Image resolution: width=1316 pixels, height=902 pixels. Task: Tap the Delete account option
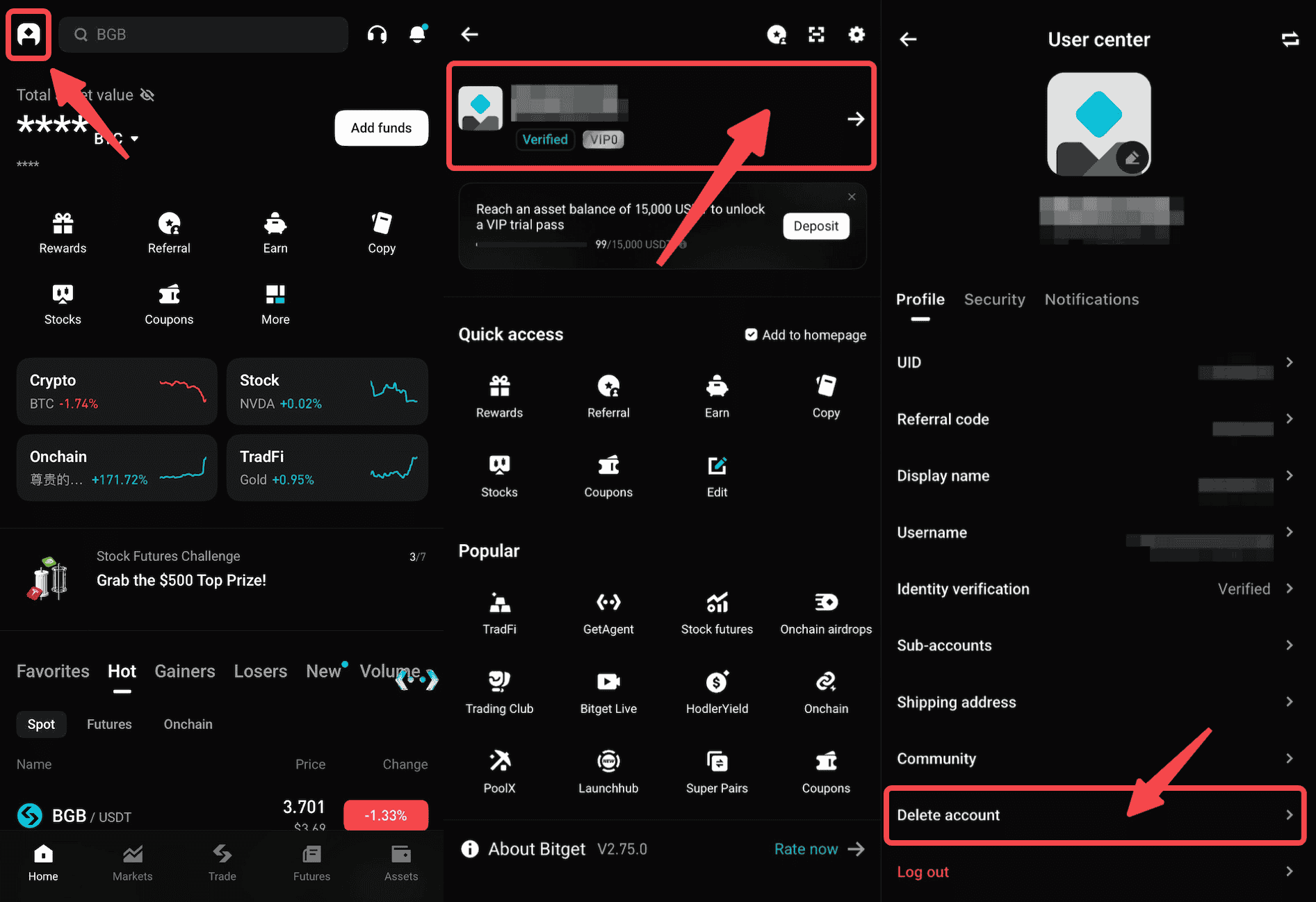point(1095,815)
